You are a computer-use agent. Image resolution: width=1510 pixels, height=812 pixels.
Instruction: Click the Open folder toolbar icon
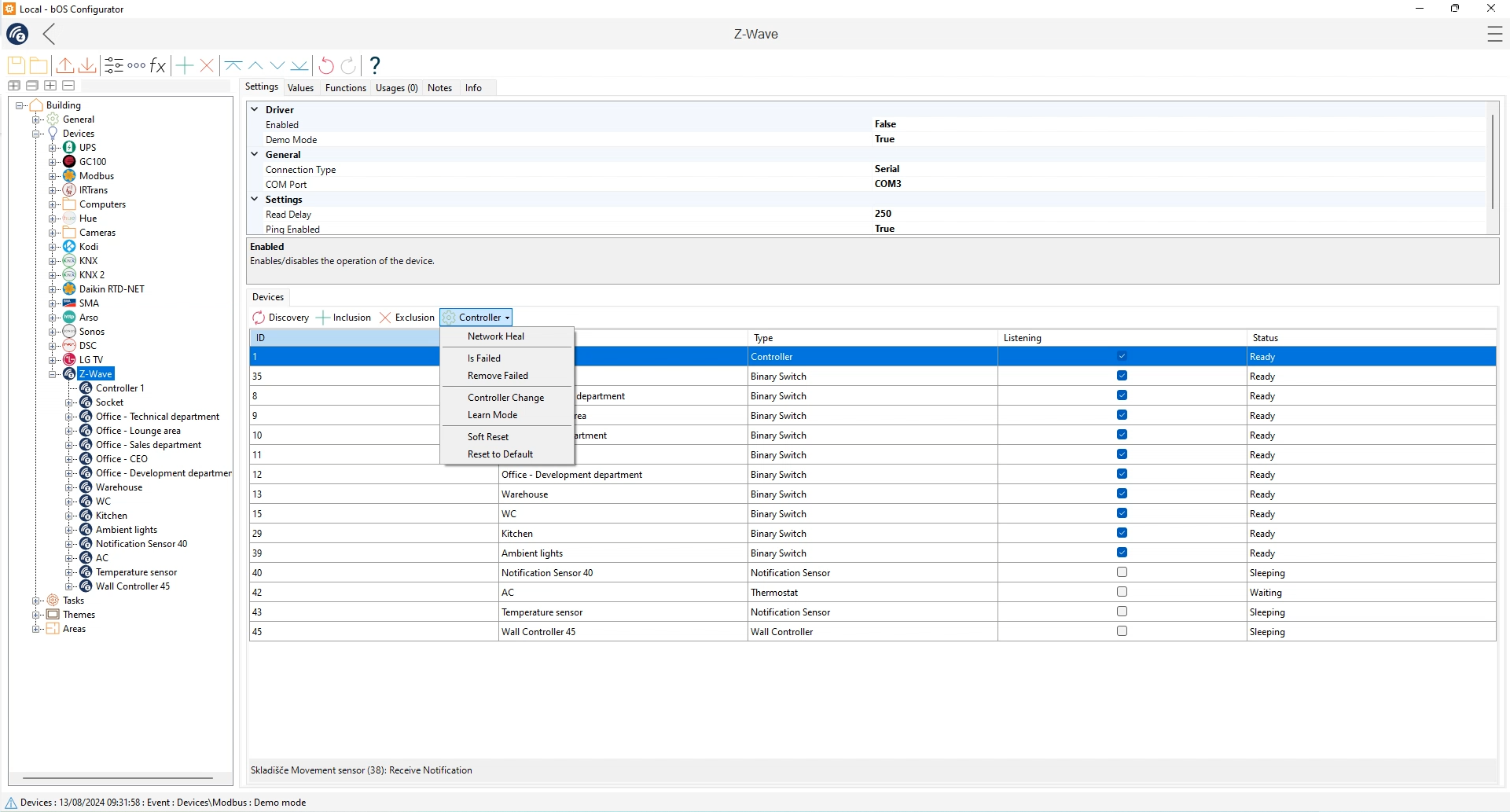click(38, 65)
